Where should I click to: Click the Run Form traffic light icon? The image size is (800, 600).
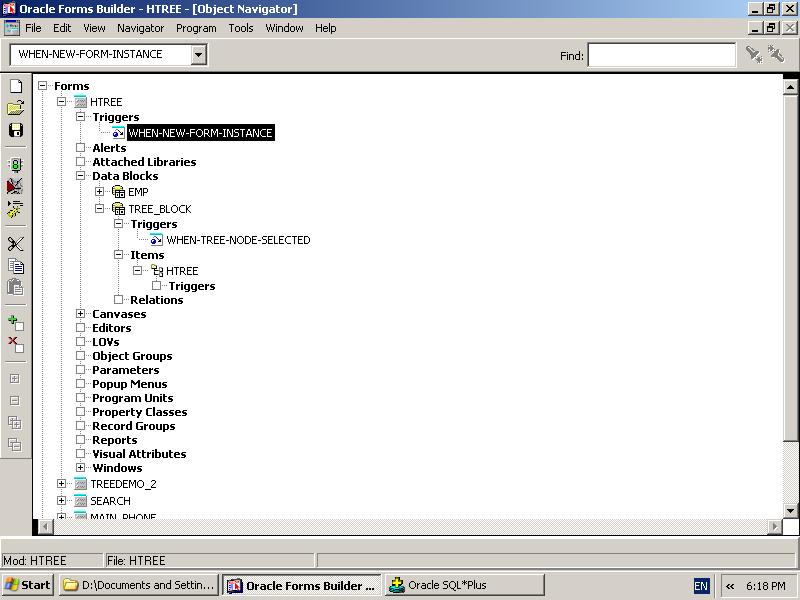point(15,165)
